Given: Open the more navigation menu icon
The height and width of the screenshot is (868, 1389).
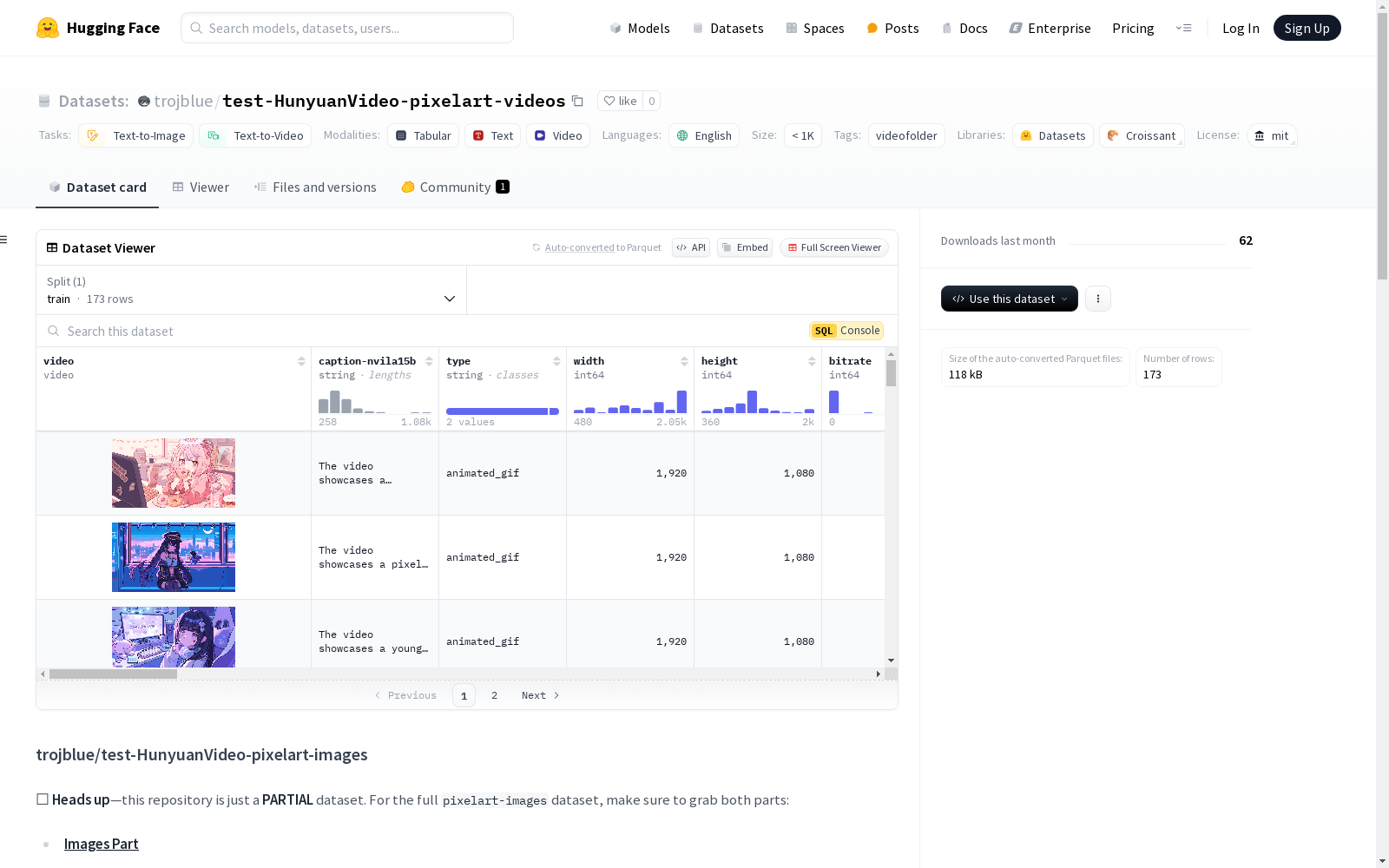Looking at the screenshot, I should pyautogui.click(x=1183, y=28).
